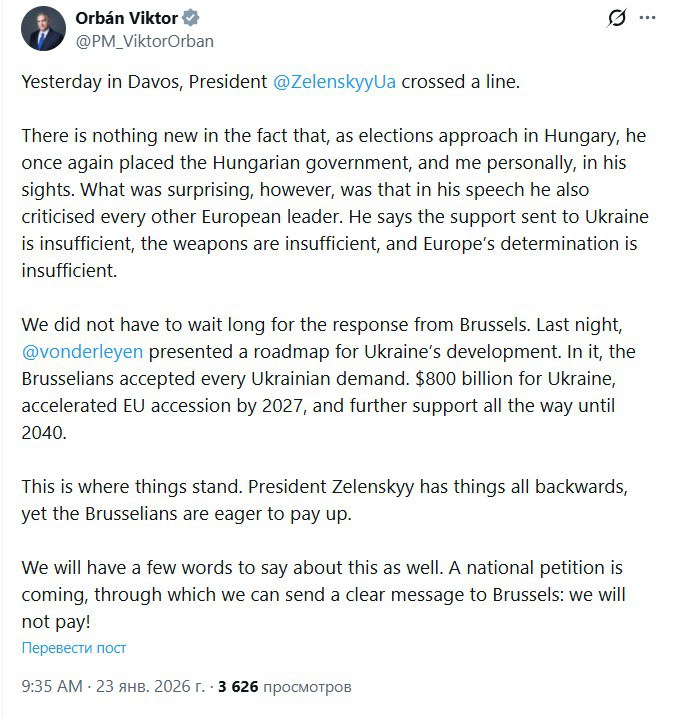Click the Orbán Viktor display name

pyautogui.click(x=126, y=18)
